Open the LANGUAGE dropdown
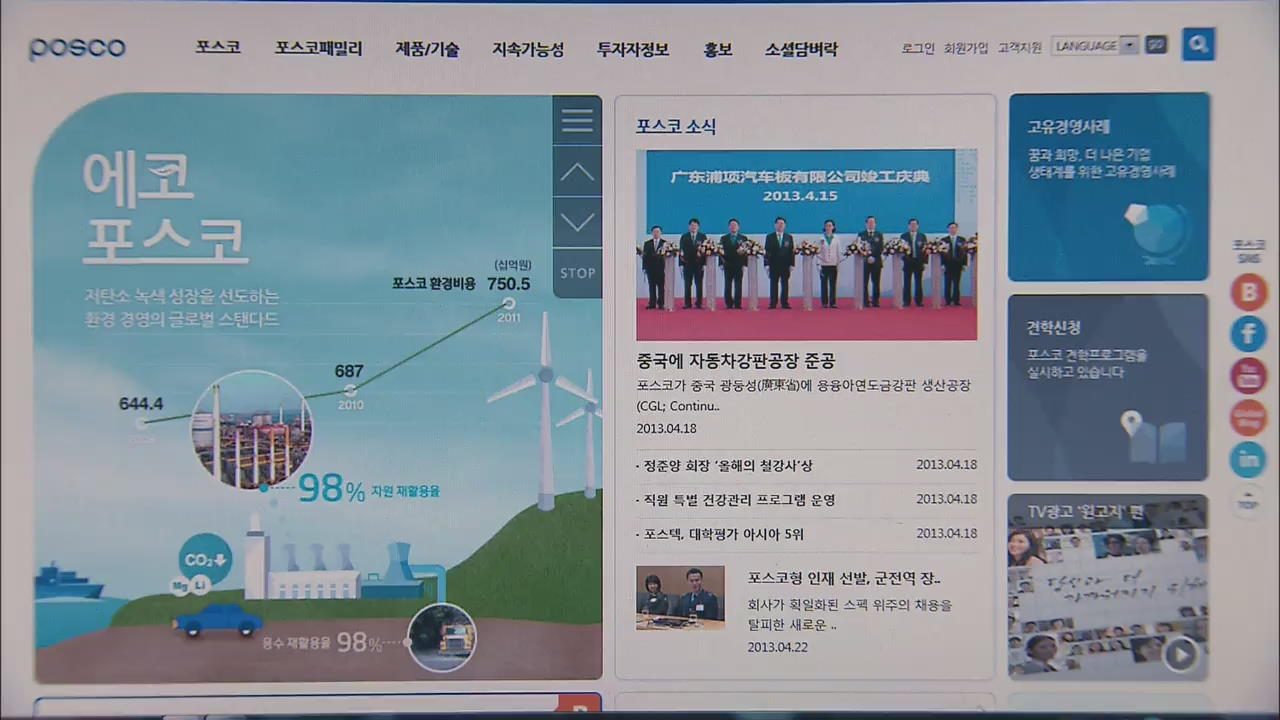The height and width of the screenshot is (720, 1280). (1095, 45)
